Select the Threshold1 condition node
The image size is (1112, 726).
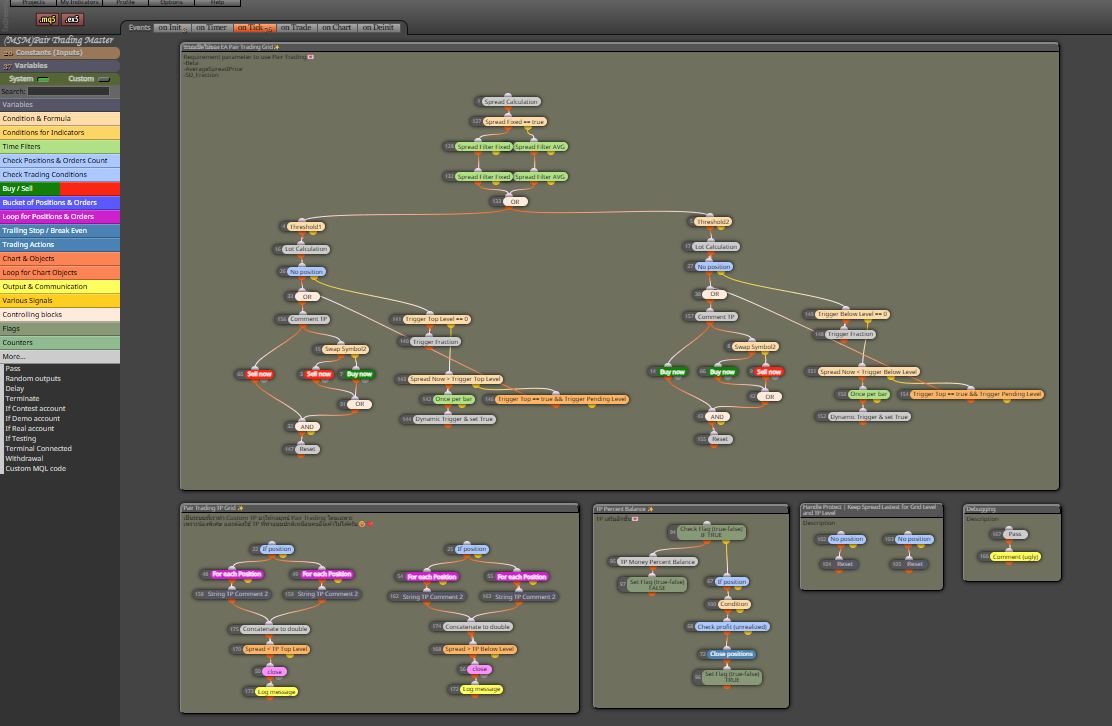(306, 227)
